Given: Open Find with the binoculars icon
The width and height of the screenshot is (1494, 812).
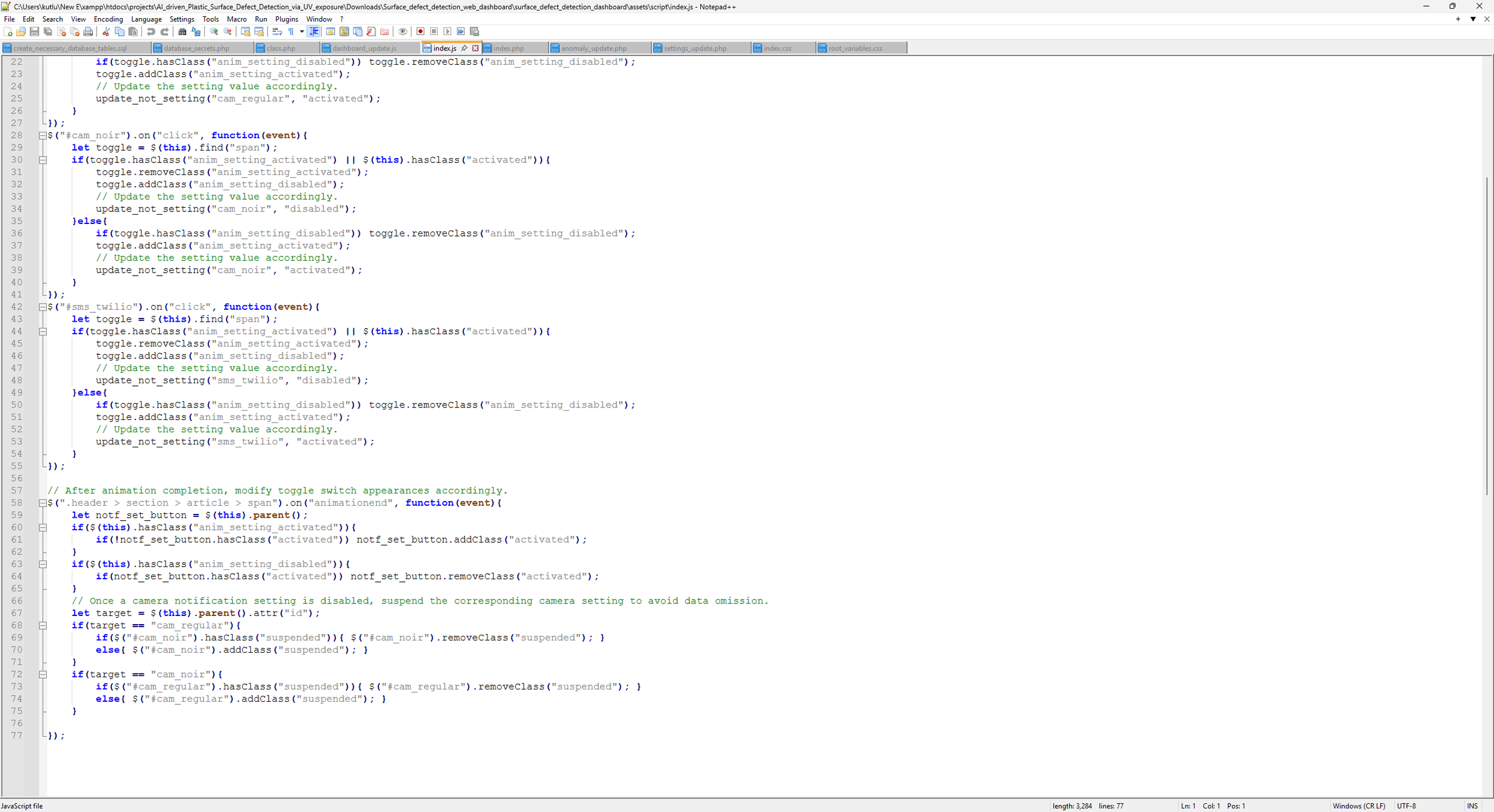Looking at the screenshot, I should pyautogui.click(x=182, y=32).
